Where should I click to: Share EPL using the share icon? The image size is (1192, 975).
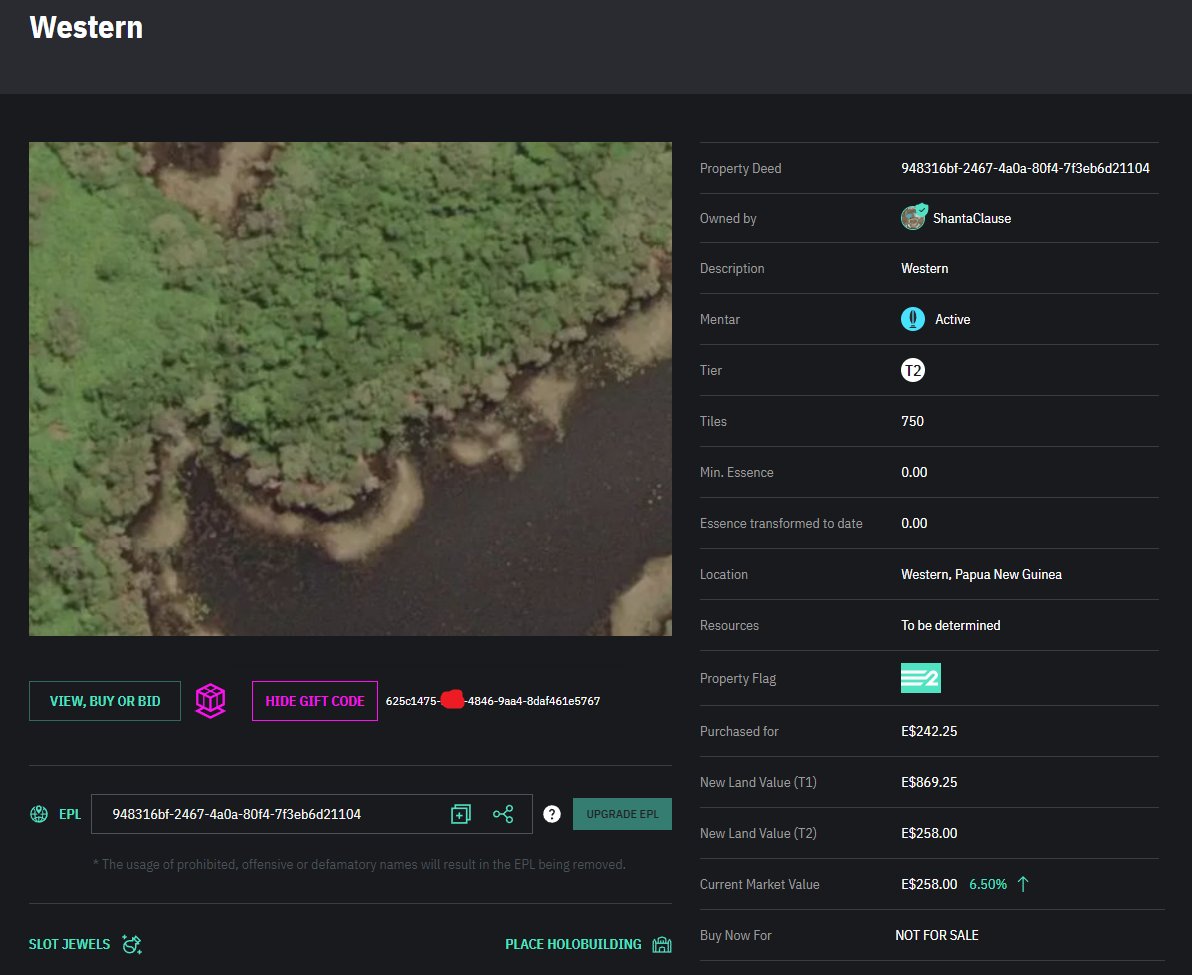point(503,814)
